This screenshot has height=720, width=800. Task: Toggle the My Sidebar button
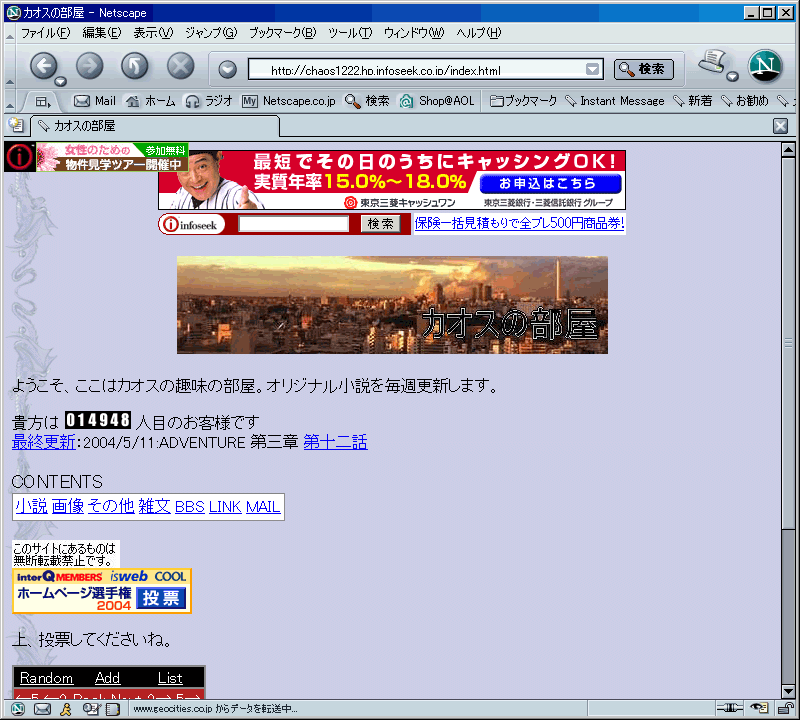tap(43, 102)
